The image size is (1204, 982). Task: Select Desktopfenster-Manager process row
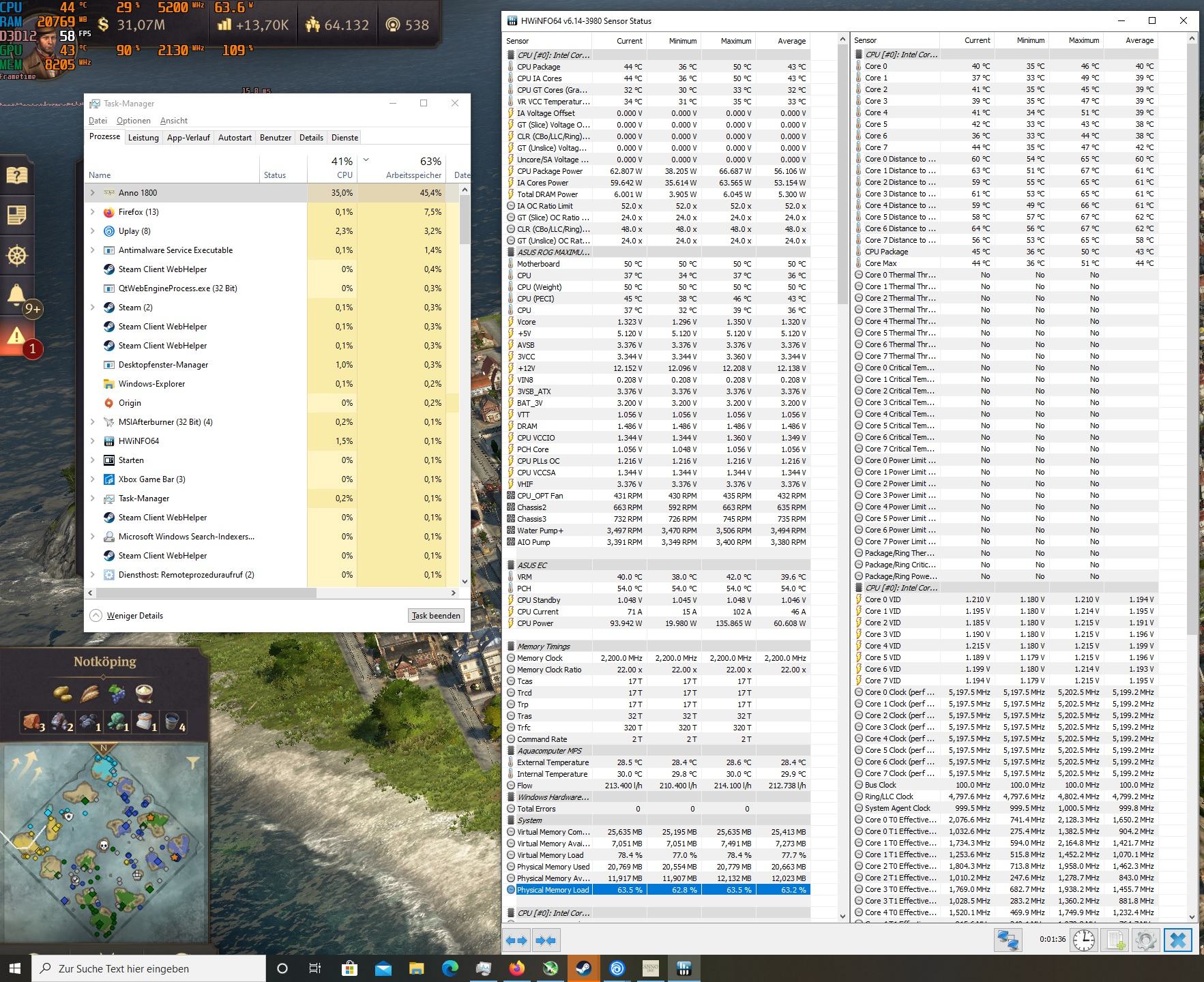271,365
